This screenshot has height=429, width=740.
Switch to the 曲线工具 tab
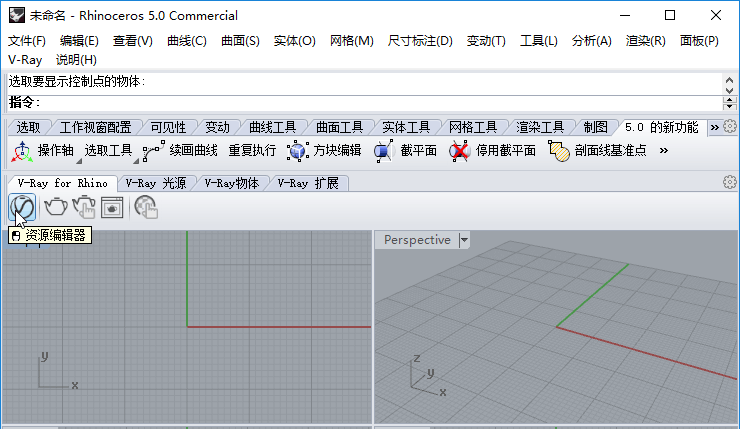point(272,127)
